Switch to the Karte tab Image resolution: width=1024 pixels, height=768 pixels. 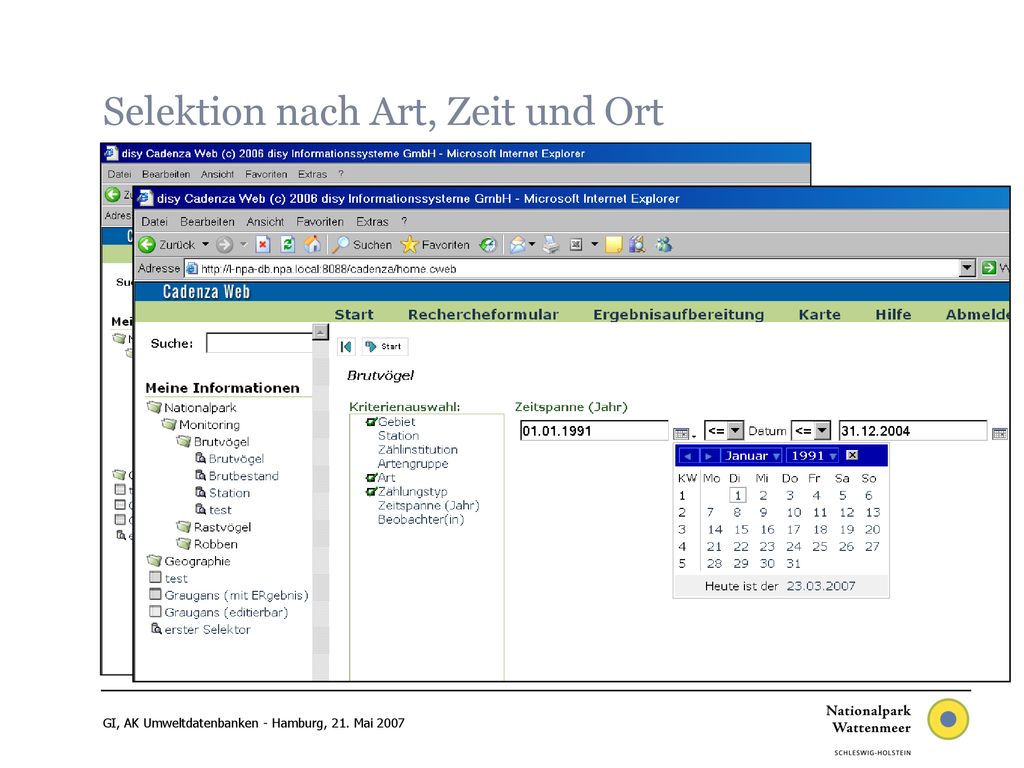(820, 315)
